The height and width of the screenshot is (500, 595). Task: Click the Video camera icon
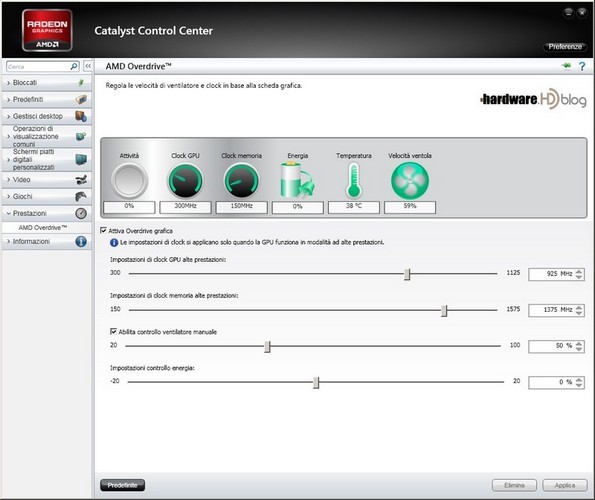tap(81, 180)
